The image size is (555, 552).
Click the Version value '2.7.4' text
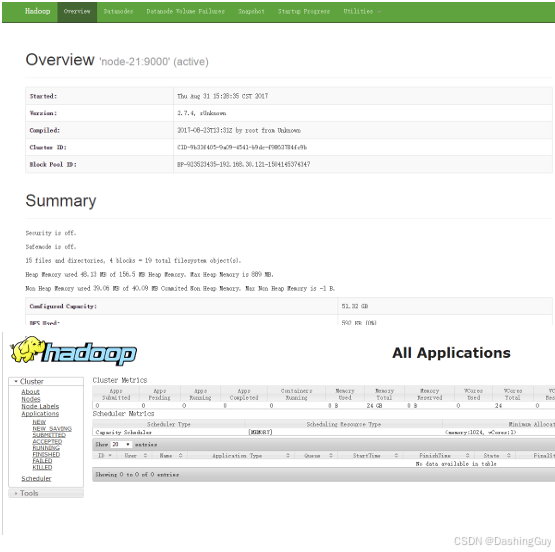[202, 113]
